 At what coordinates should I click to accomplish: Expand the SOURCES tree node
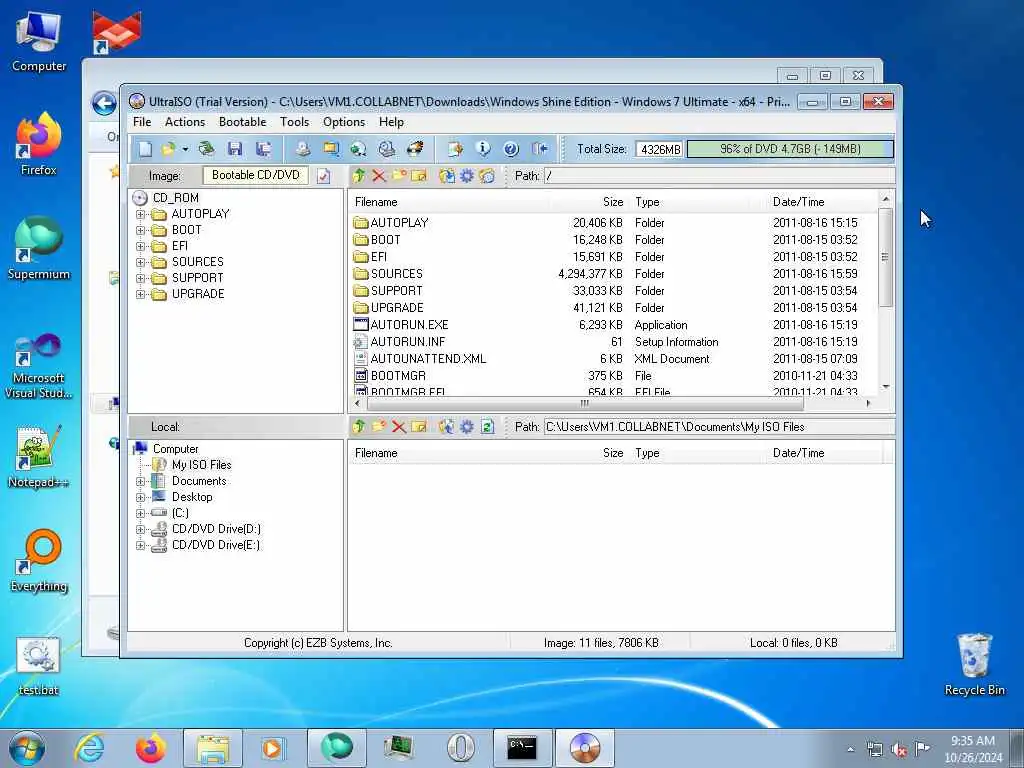tap(140, 263)
